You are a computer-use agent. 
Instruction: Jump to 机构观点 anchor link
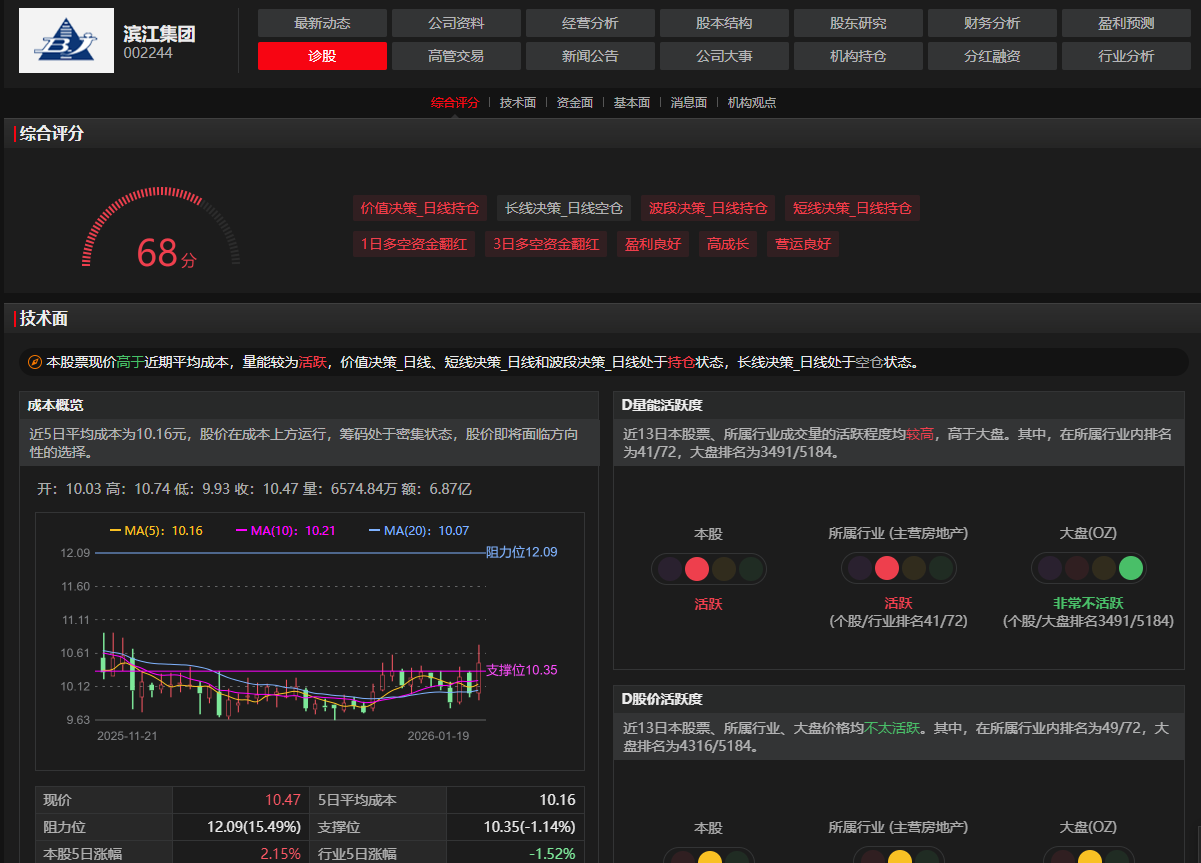click(x=752, y=102)
